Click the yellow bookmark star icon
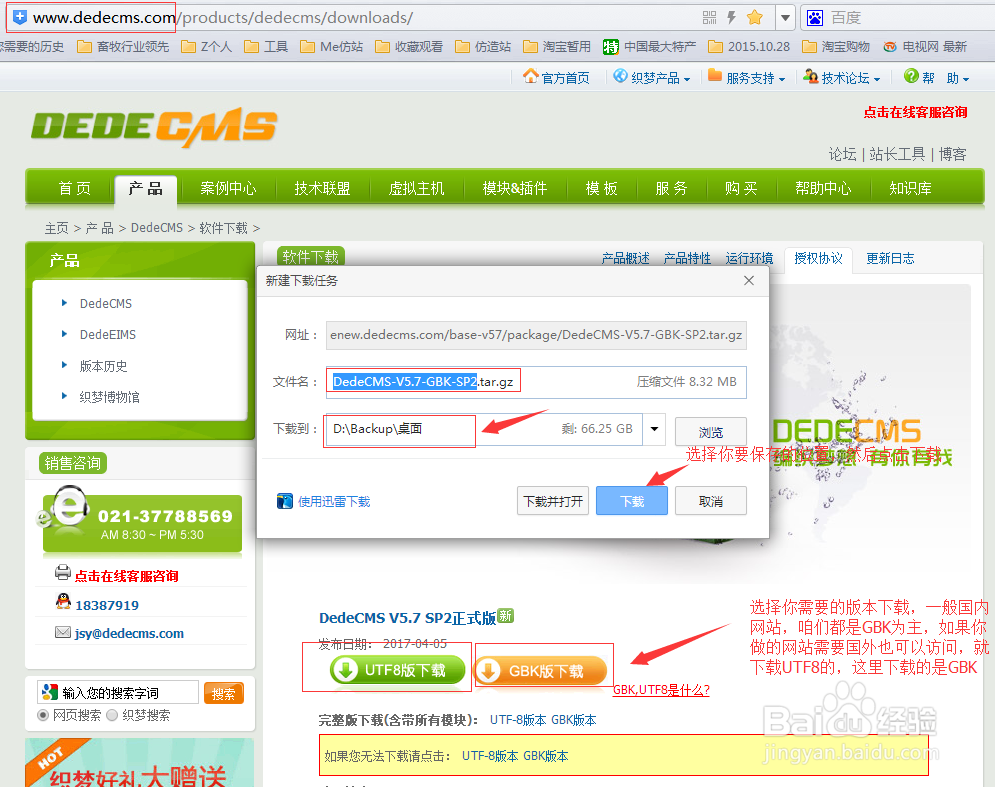Viewport: 995px width, 787px height. (754, 18)
